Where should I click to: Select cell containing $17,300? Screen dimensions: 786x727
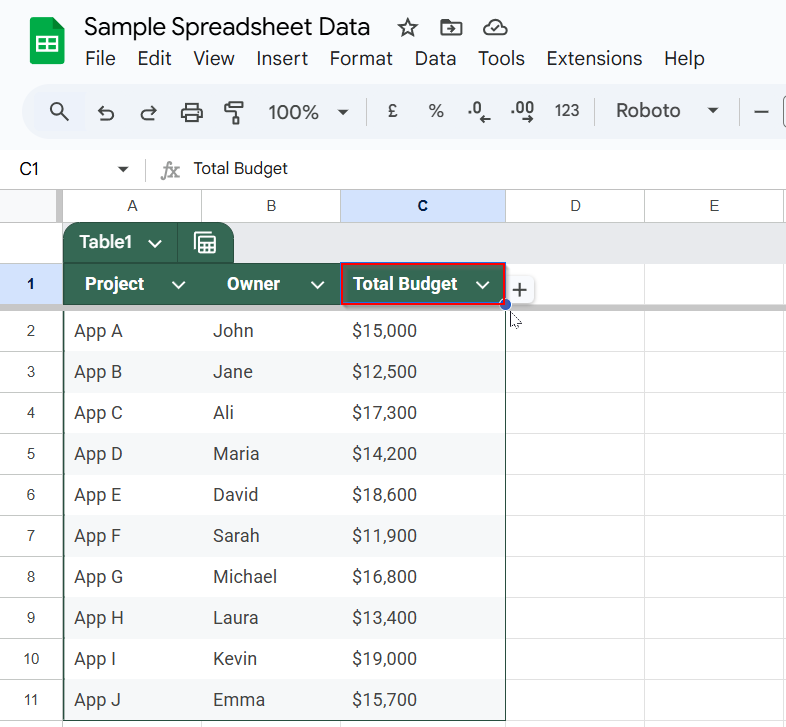point(423,413)
